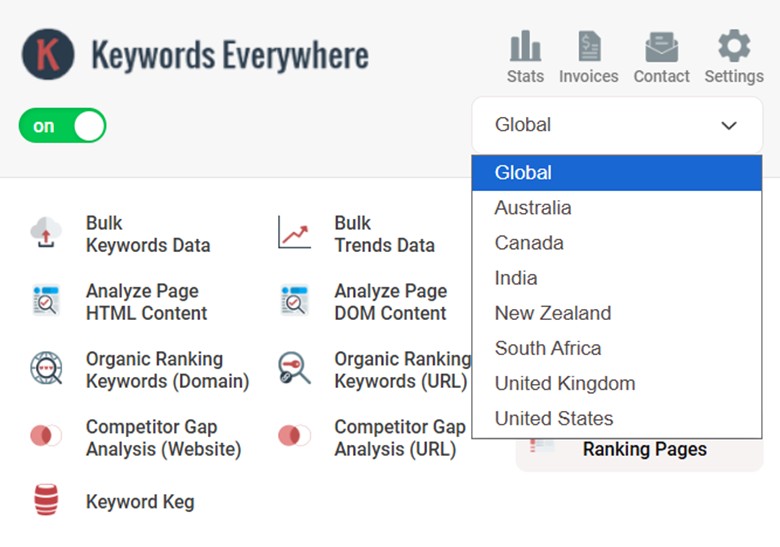Click the Ranking Pages button
The height and width of the screenshot is (547, 780).
click(644, 450)
